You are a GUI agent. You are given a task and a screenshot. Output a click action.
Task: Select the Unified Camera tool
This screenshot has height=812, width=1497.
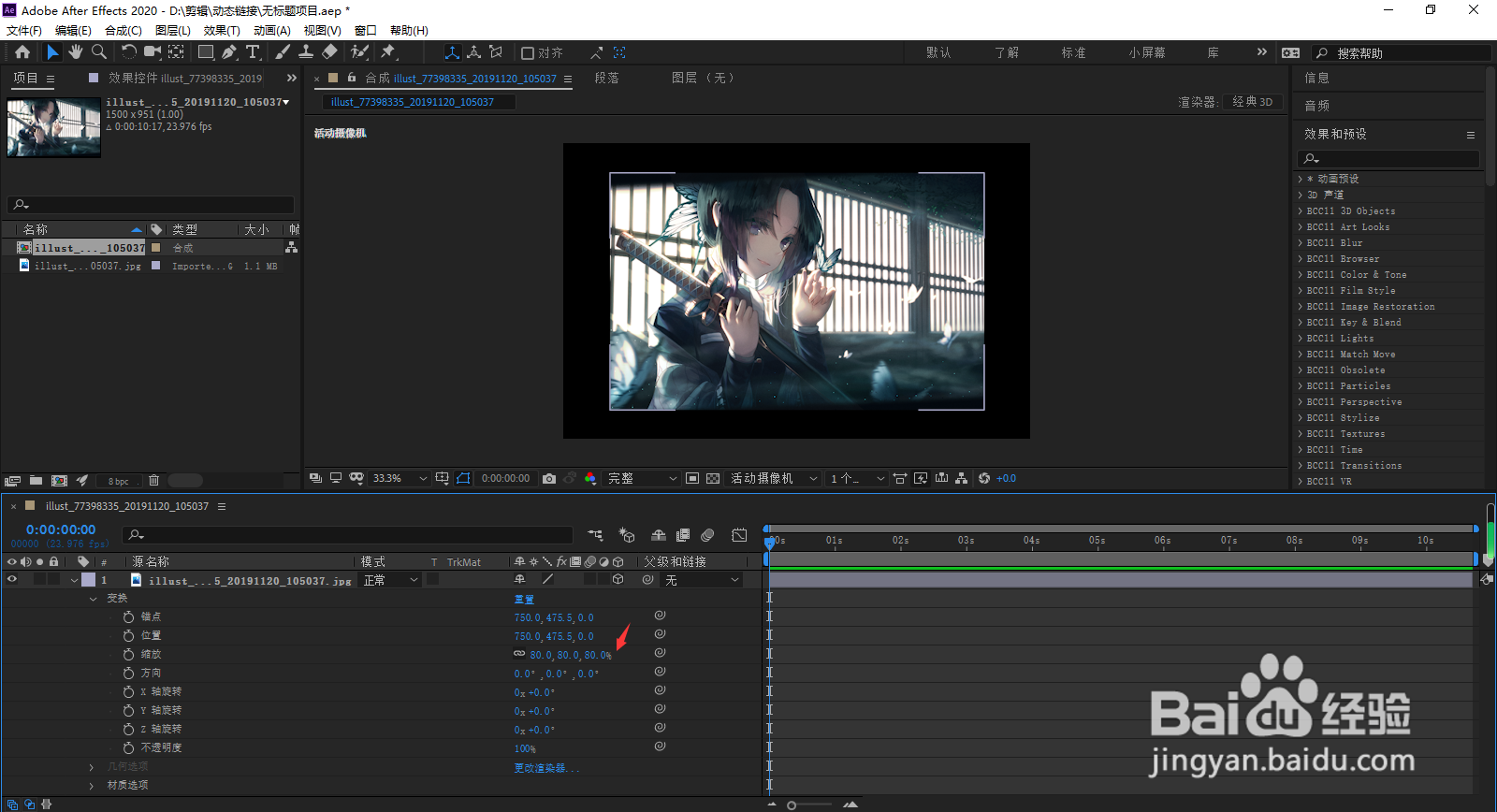(x=153, y=52)
